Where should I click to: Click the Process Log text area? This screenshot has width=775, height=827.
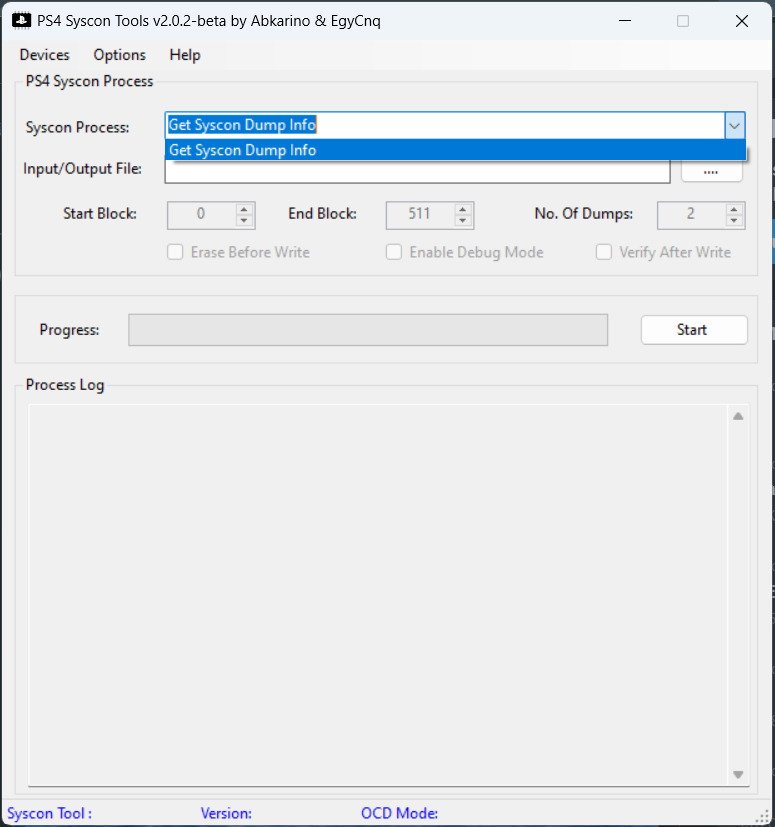tap(377, 595)
